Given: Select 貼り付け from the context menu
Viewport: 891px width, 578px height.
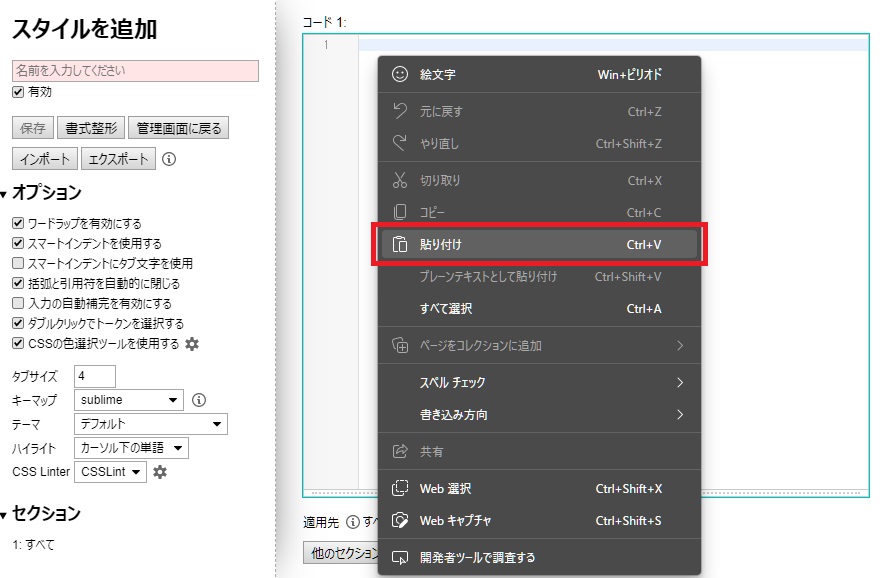Looking at the screenshot, I should pyautogui.click(x=440, y=243).
